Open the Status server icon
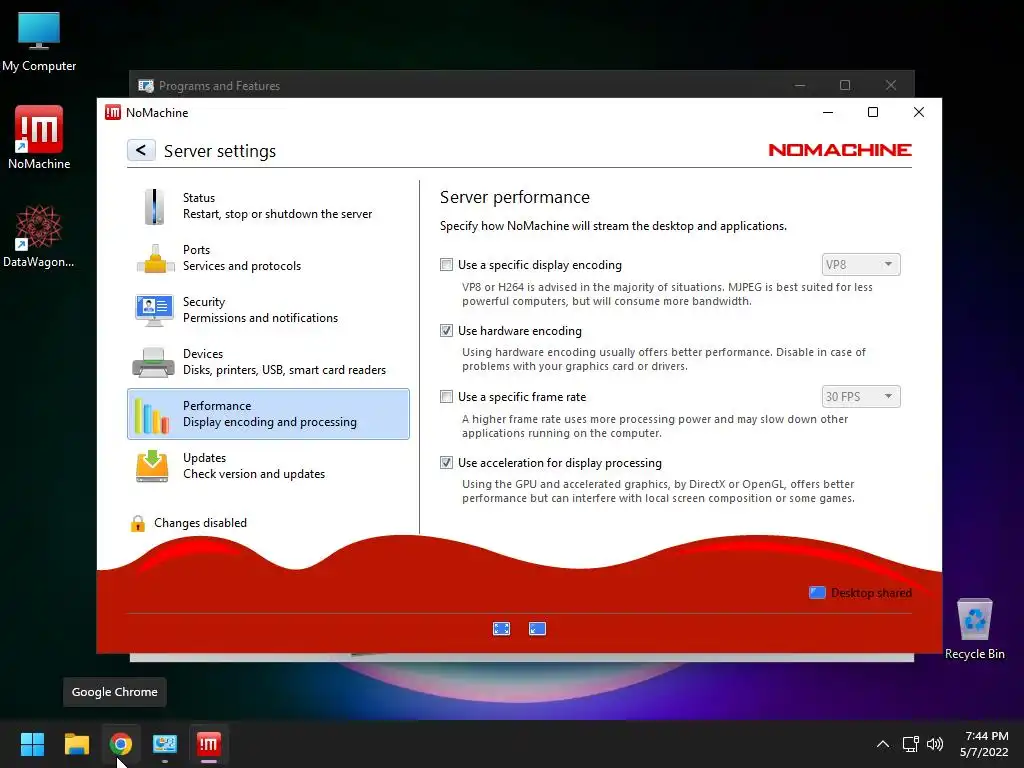The height and width of the screenshot is (768, 1024). pos(154,206)
